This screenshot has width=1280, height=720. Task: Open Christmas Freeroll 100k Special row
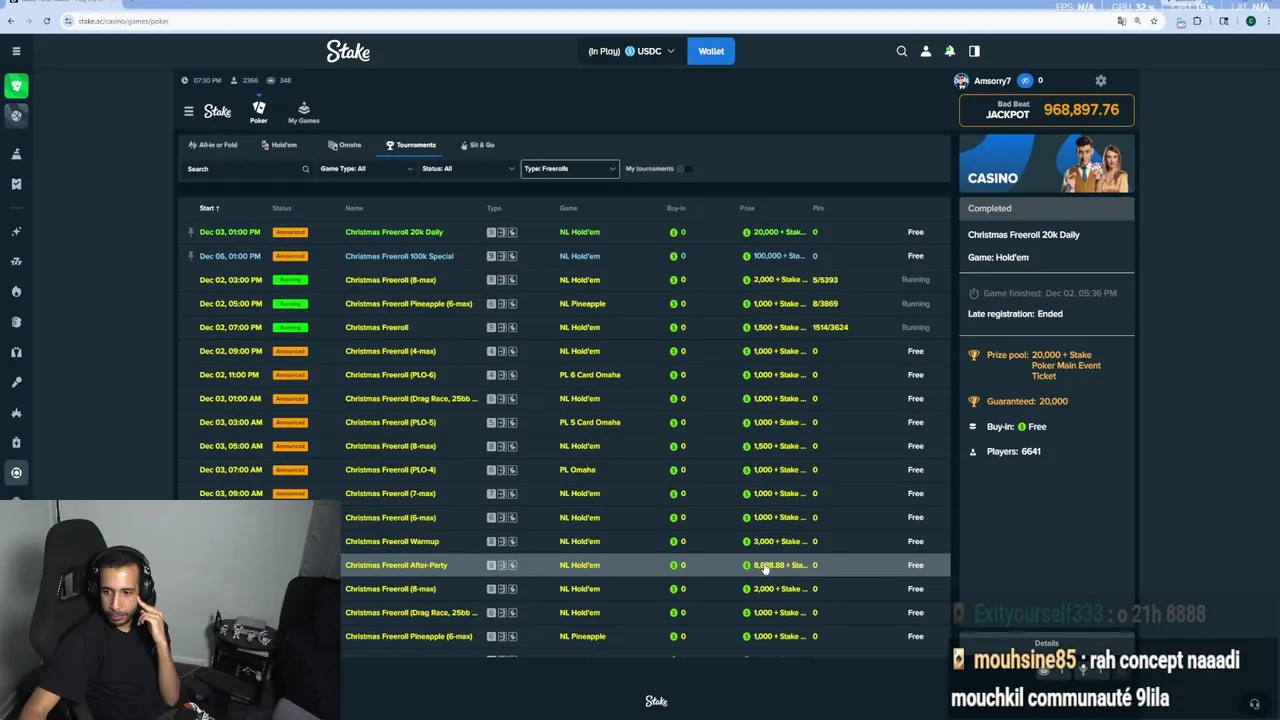tap(565, 256)
